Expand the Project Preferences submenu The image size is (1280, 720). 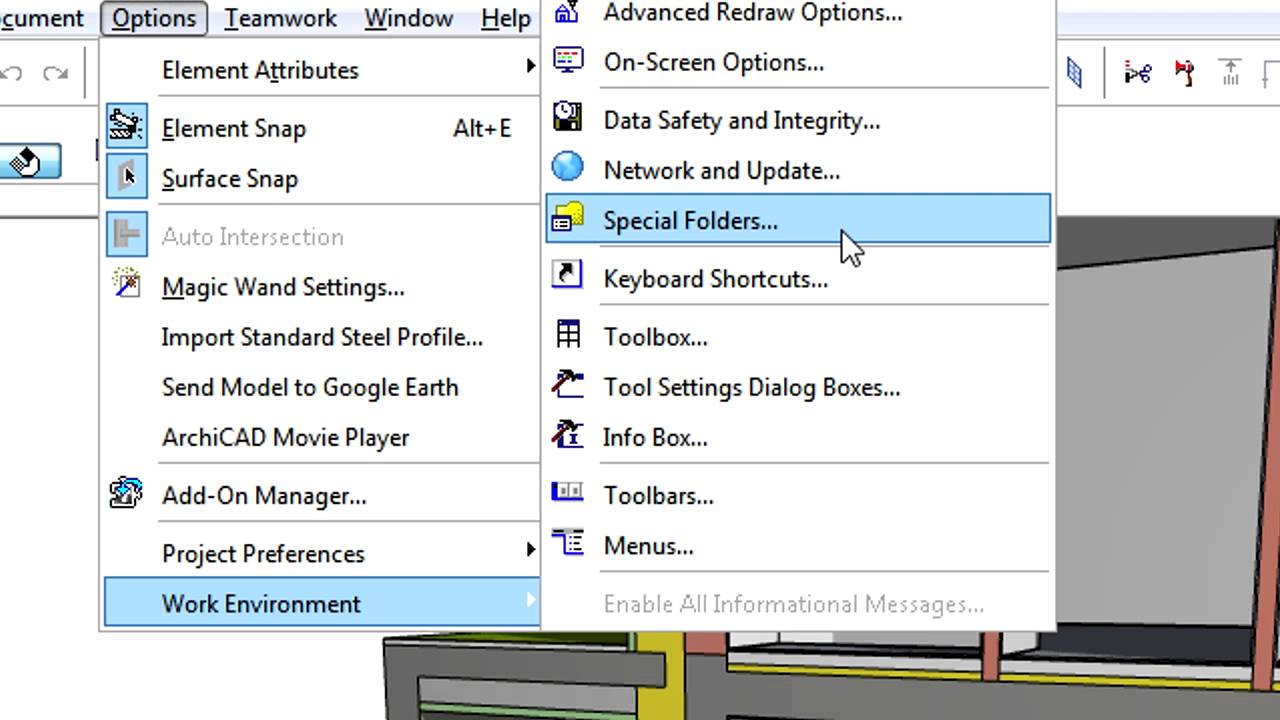[320, 553]
